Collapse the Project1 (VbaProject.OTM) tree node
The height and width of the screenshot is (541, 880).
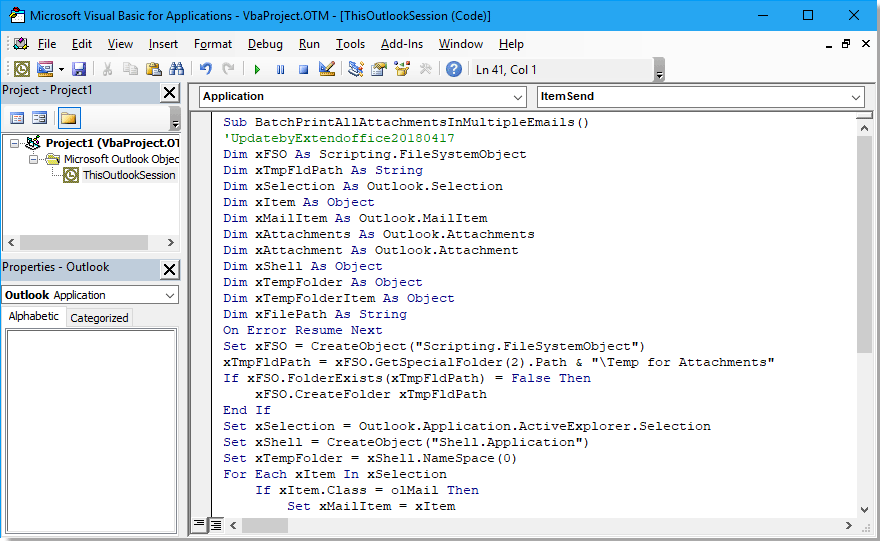click(15, 143)
